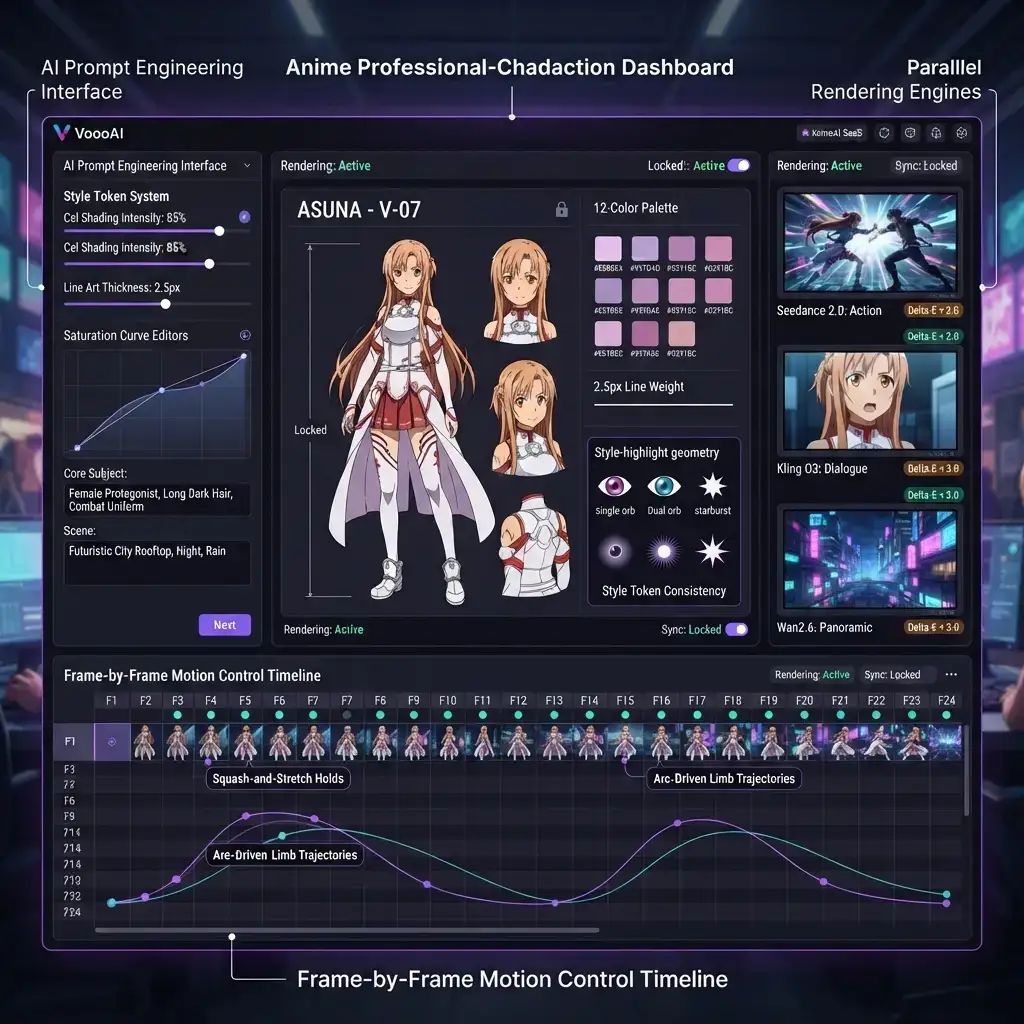Click the orange Delta E 2.6 badge
The width and height of the screenshot is (1024, 1024).
tap(933, 310)
